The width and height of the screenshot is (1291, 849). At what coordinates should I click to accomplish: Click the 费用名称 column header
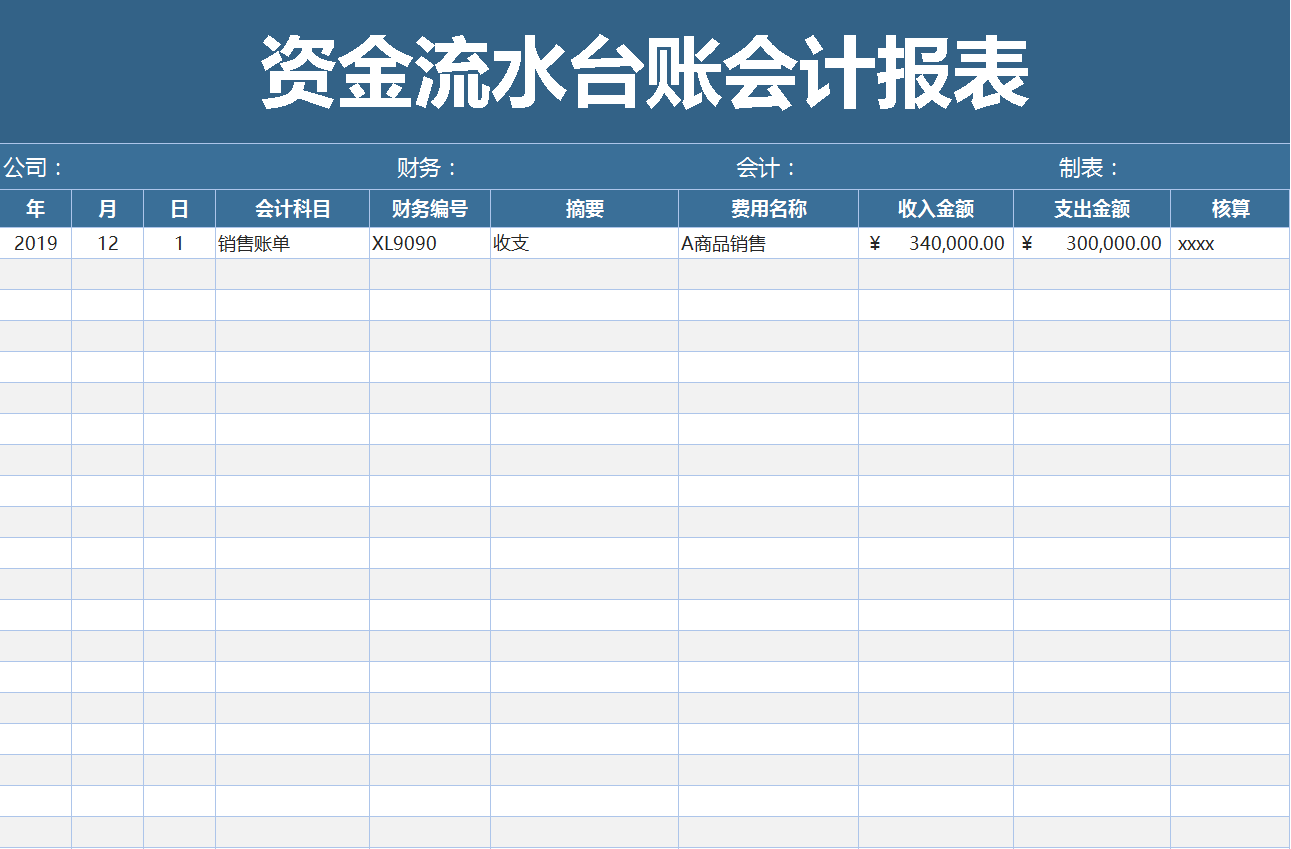point(769,209)
